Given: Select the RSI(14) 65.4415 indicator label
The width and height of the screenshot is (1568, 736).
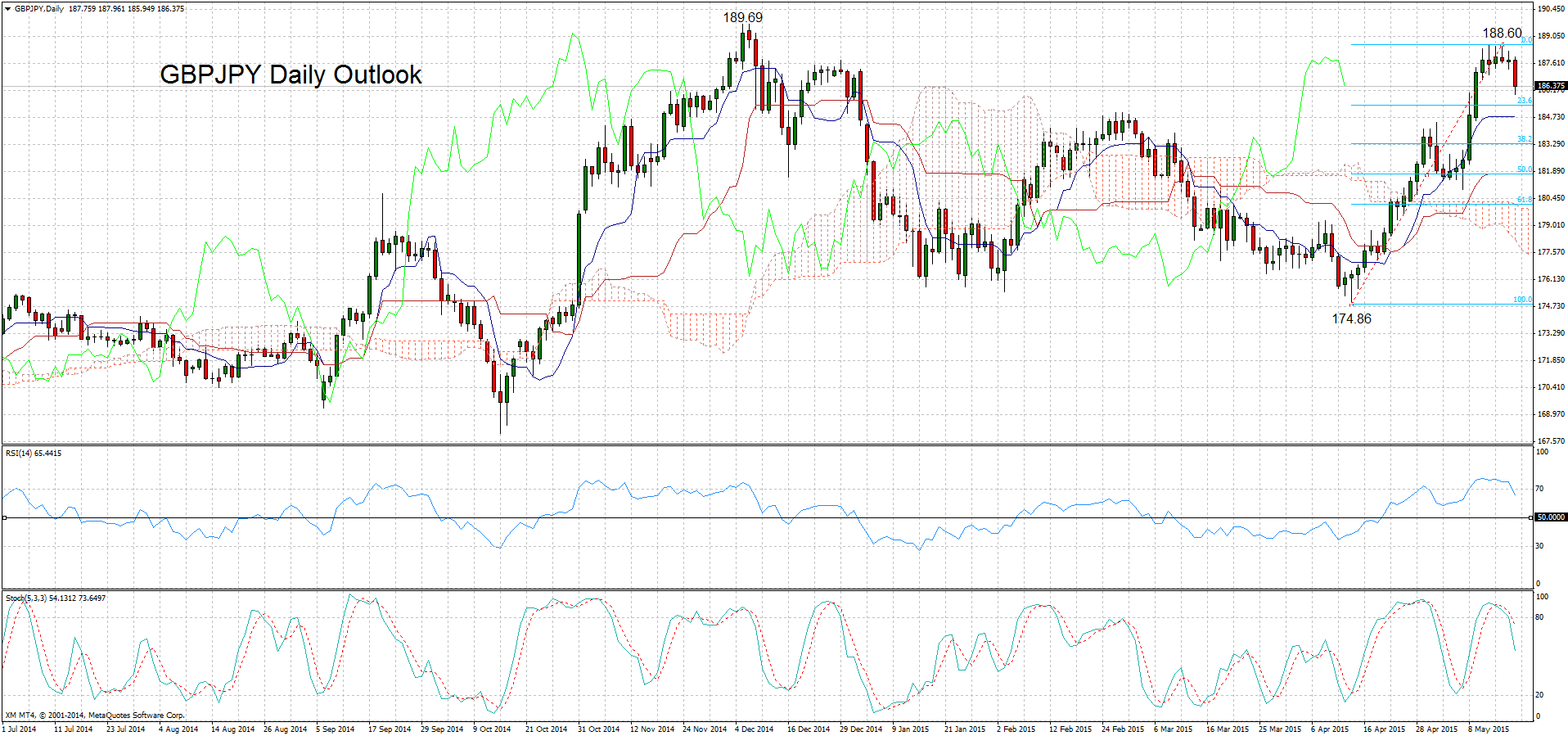Looking at the screenshot, I should [34, 453].
